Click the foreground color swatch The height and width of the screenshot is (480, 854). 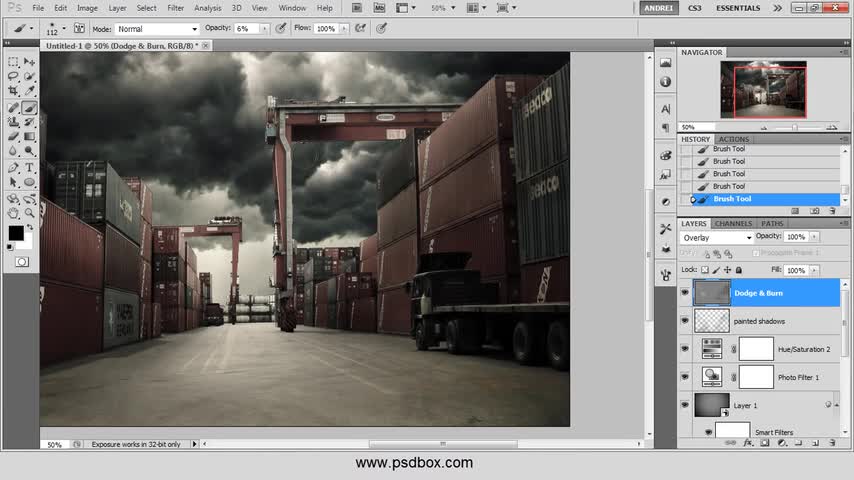coord(16,233)
